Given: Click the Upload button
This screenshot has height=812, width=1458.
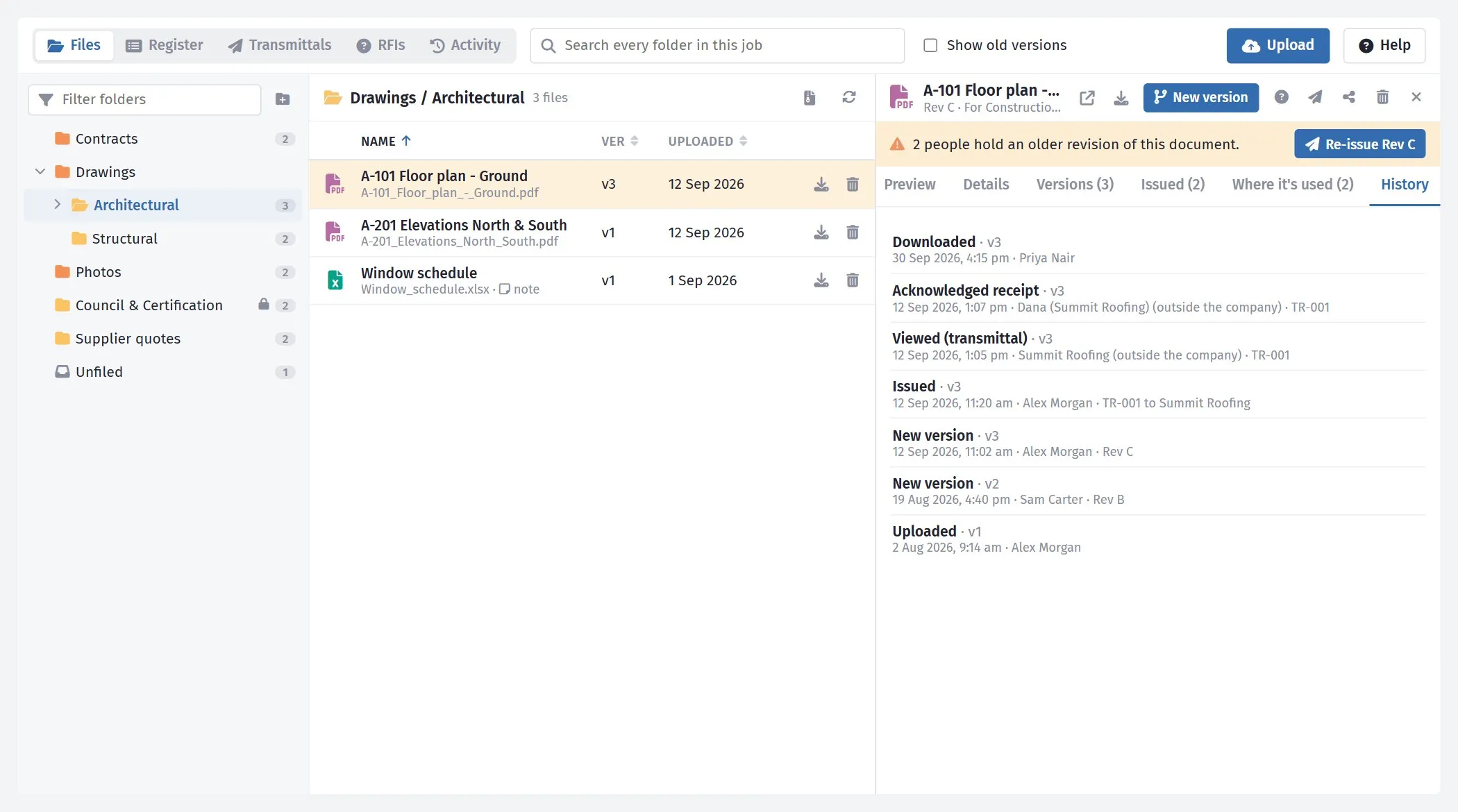Looking at the screenshot, I should coord(1277,46).
